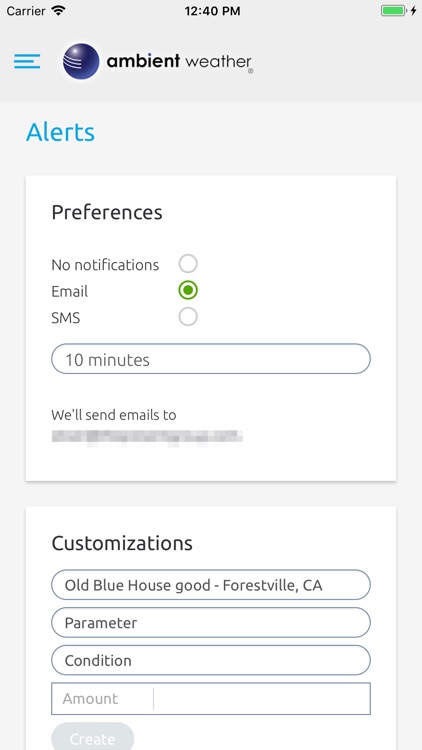
Task: Open the 10 minutes interval dropdown
Action: click(211, 359)
